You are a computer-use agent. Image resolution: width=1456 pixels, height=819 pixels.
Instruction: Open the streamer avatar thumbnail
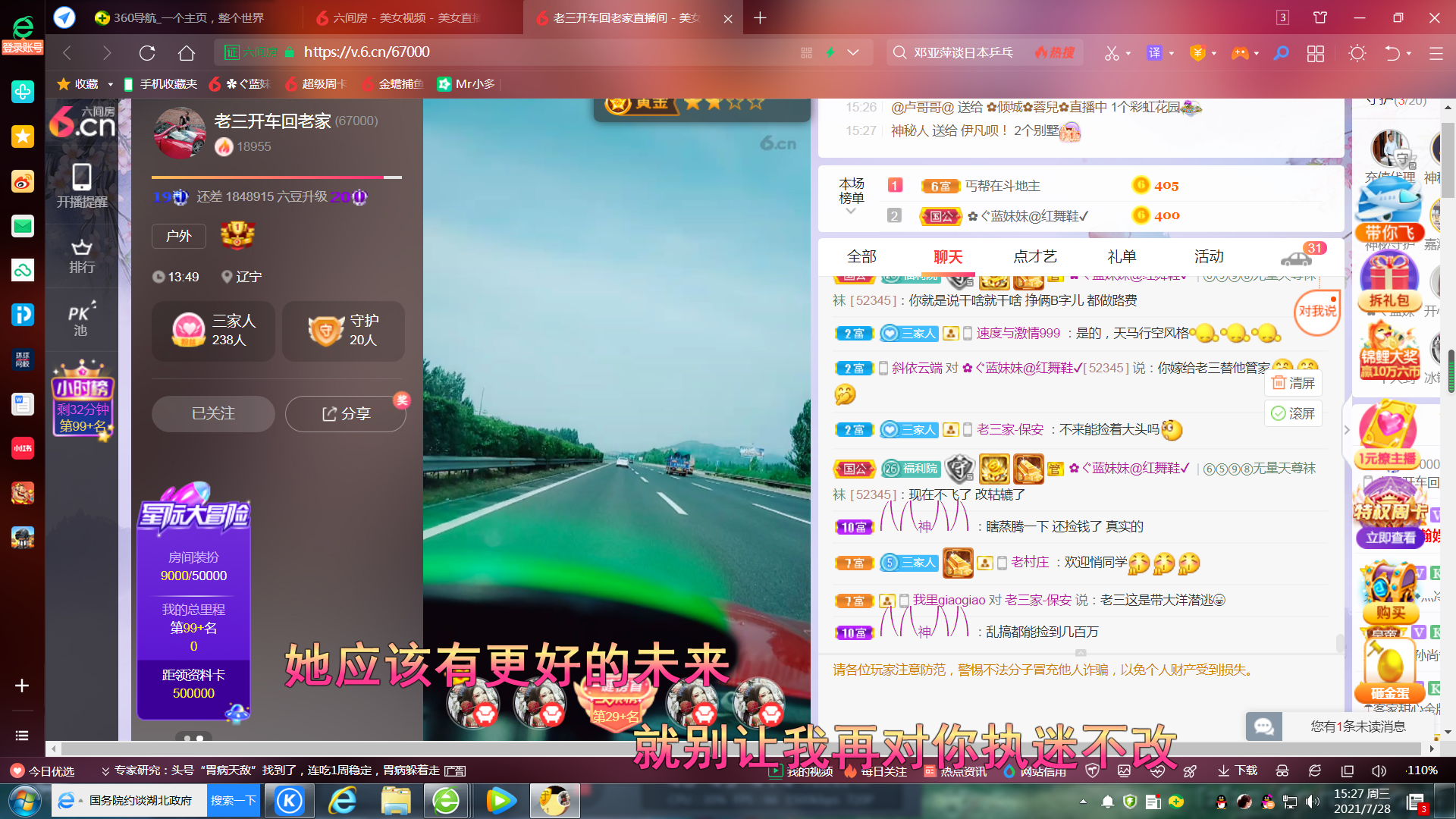[180, 133]
